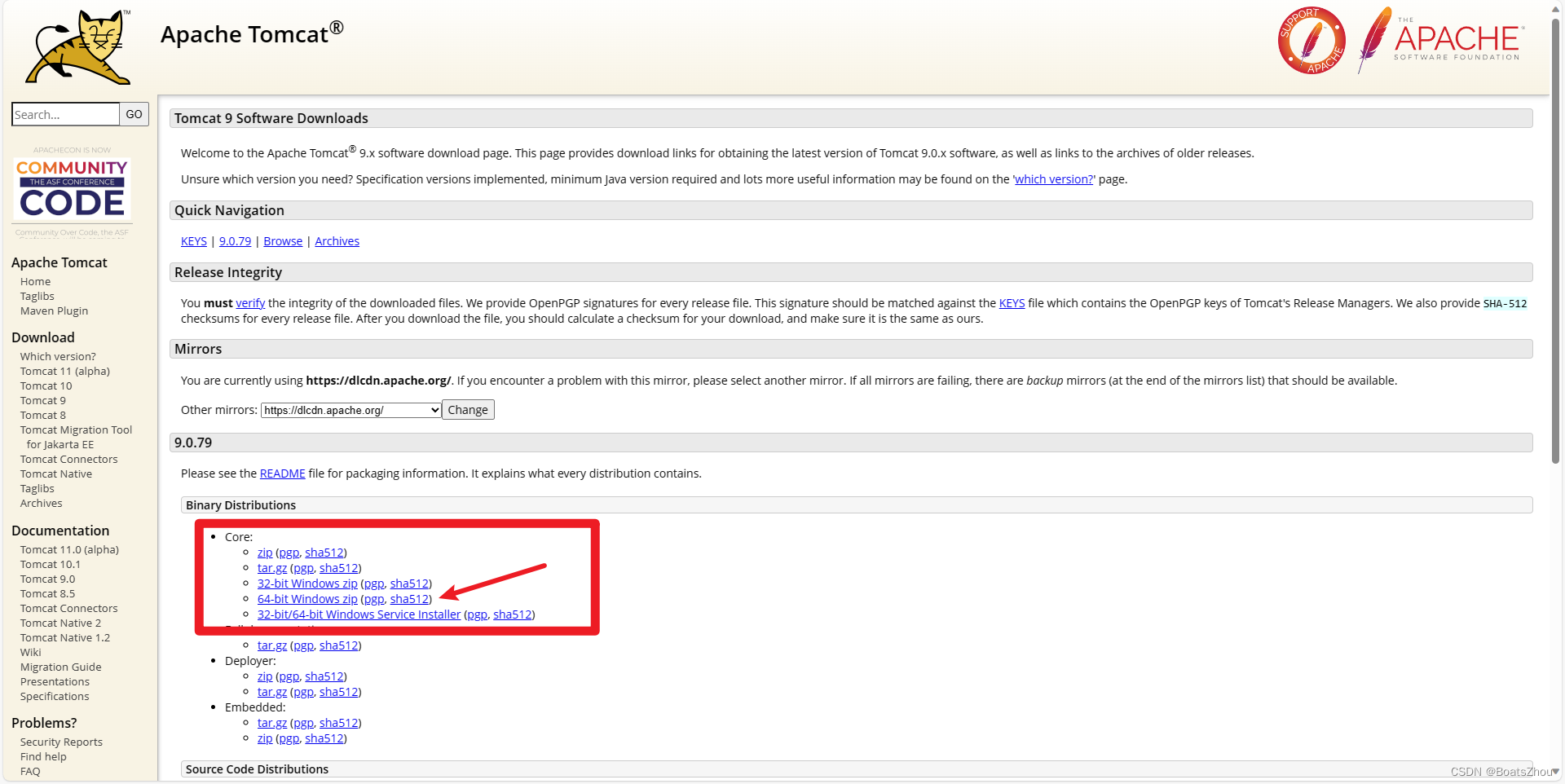Image resolution: width=1565 pixels, height=784 pixels.
Task: Open Security Reports under Problems
Action: [61, 742]
